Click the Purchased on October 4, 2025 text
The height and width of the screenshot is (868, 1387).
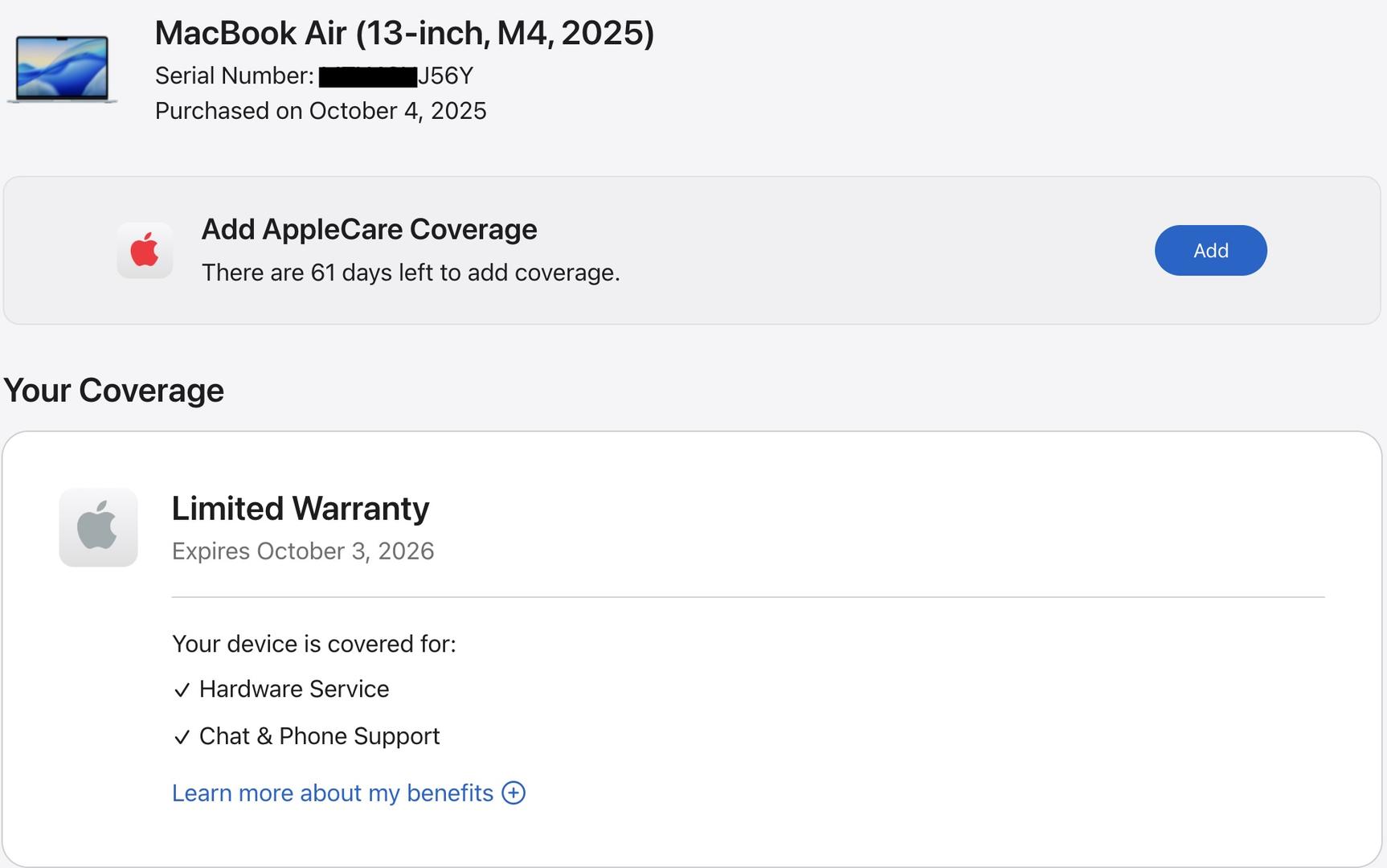[321, 111]
